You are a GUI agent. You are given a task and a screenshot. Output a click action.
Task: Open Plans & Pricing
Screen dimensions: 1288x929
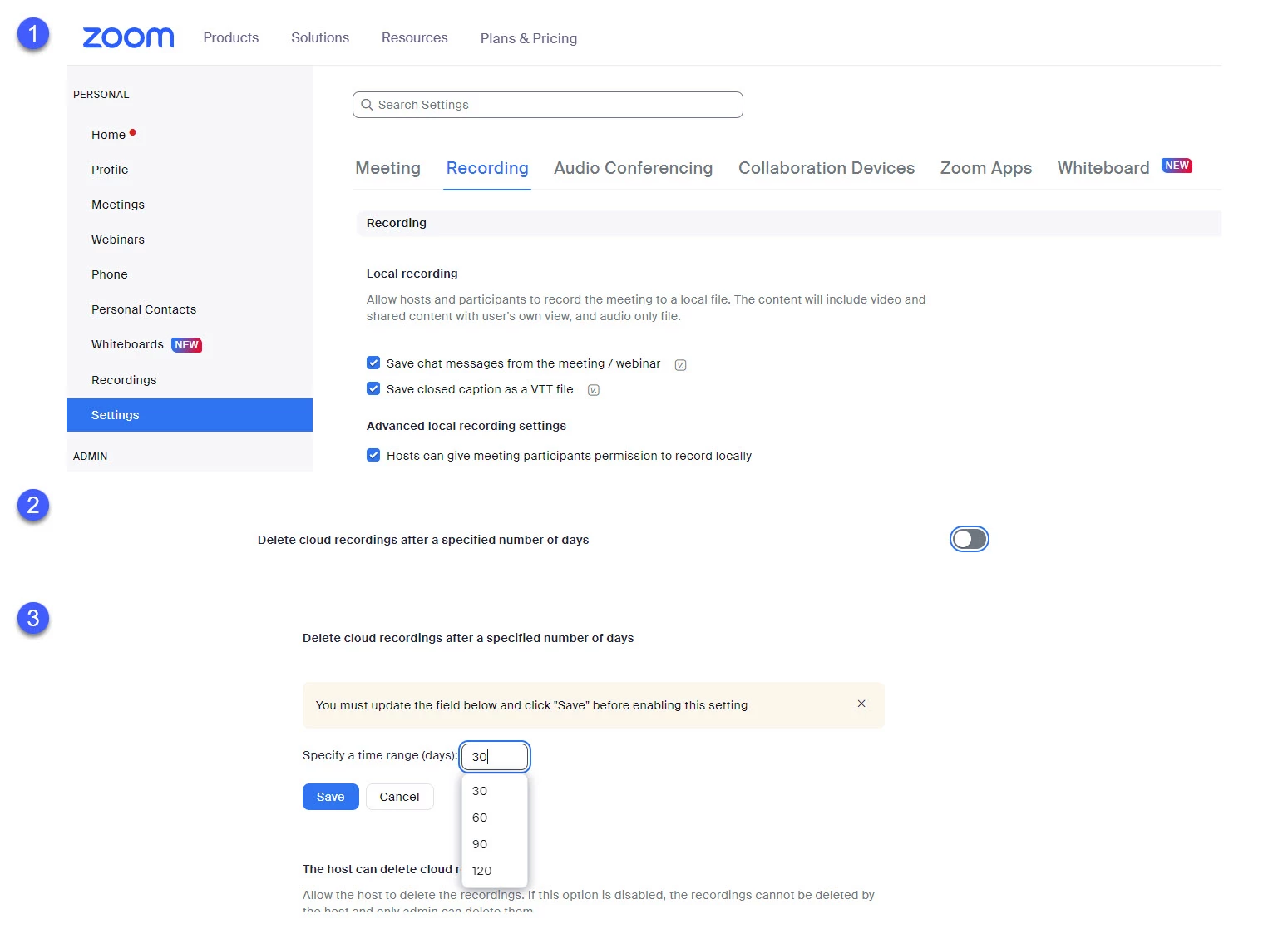coord(529,38)
